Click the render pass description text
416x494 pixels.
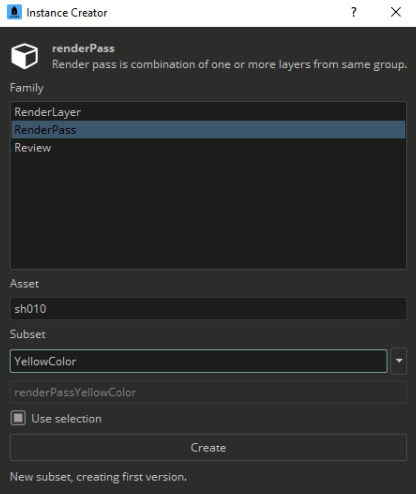point(230,64)
